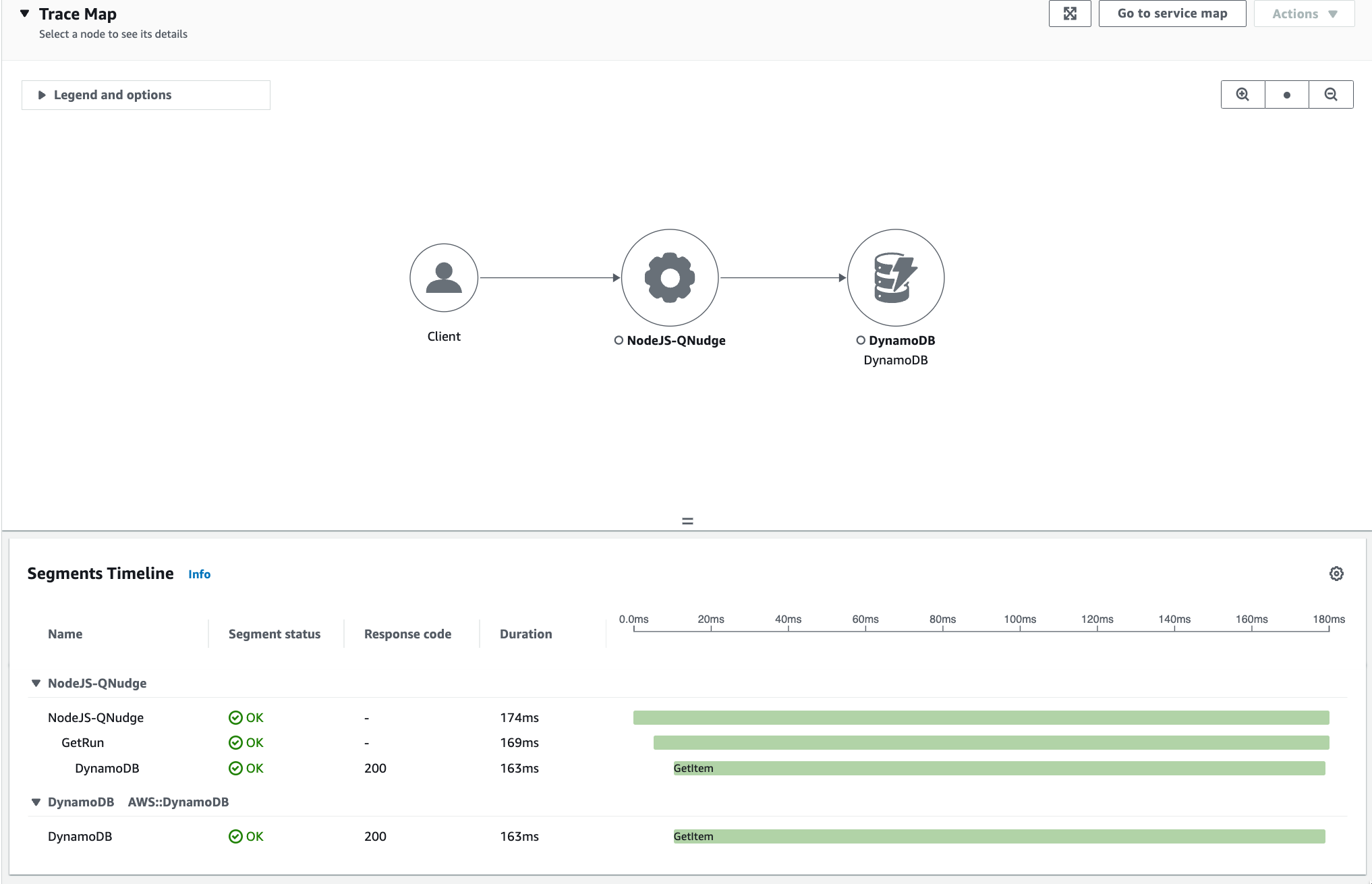Collapse the DynamoDB AWS::DynamoDB group

[35, 802]
